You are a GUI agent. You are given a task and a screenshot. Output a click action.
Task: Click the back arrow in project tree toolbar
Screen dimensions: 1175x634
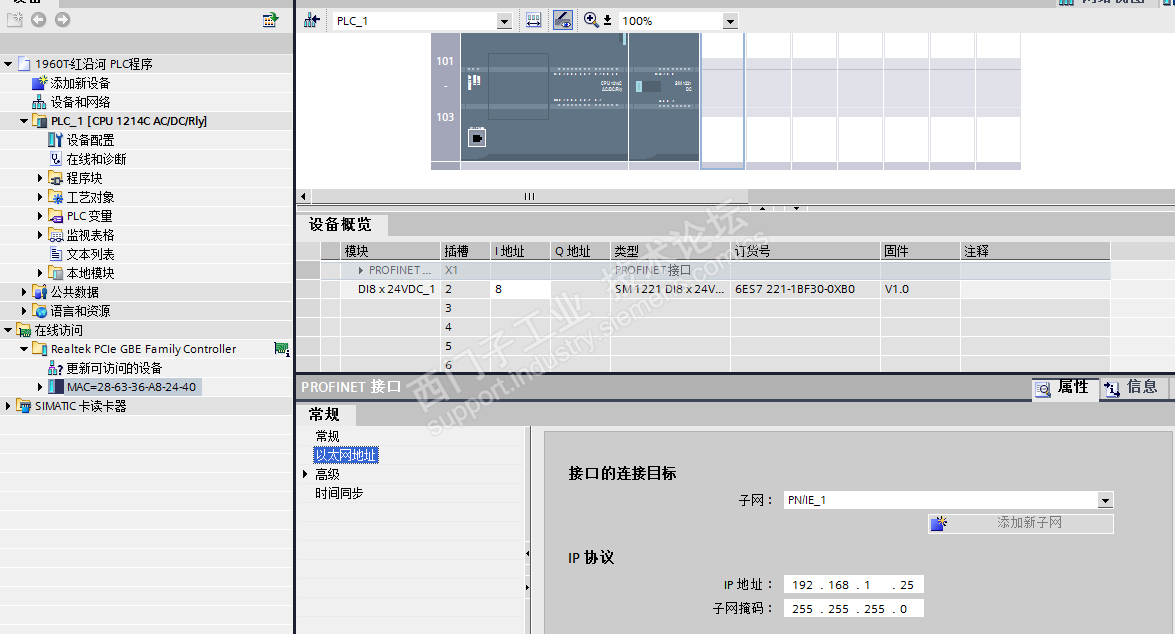(38, 19)
